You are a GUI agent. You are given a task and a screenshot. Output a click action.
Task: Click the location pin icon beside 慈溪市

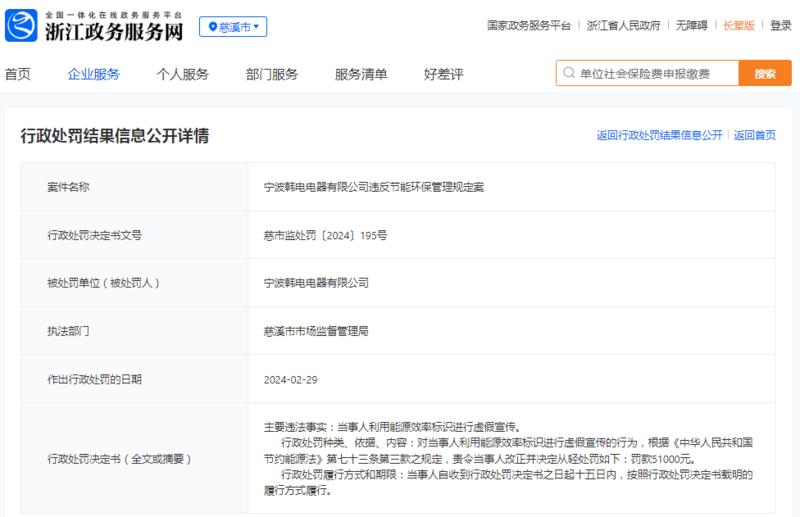point(213,27)
